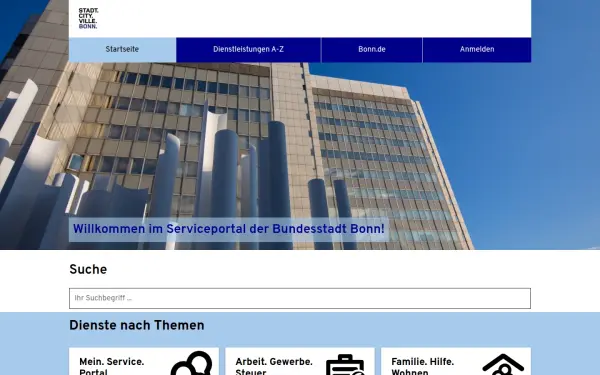
Task: Open the 'Mein. Service. Portal' card
Action: 144,361
